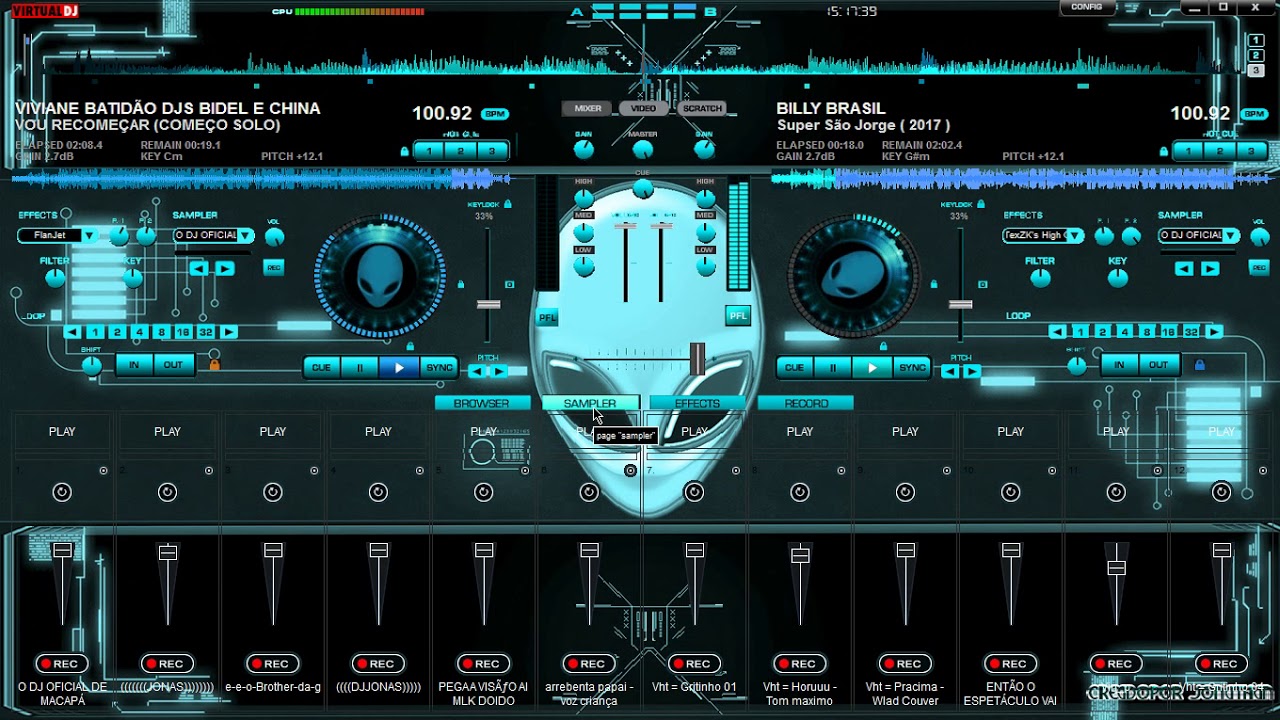Click the circular icon above the ((((DJJONAS))))) fader
This screenshot has width=1280, height=720.
click(x=378, y=492)
